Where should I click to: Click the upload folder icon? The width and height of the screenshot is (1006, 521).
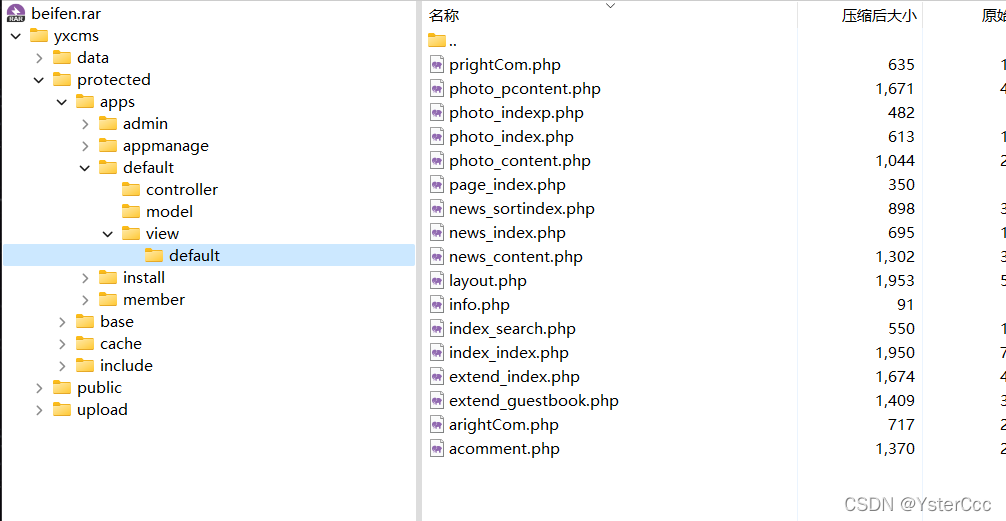[62, 409]
